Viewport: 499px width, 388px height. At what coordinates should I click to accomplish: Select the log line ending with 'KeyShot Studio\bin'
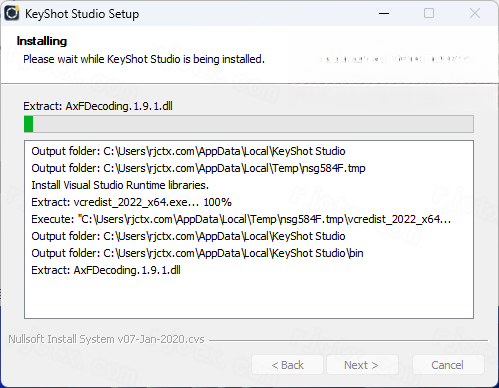[x=197, y=253]
